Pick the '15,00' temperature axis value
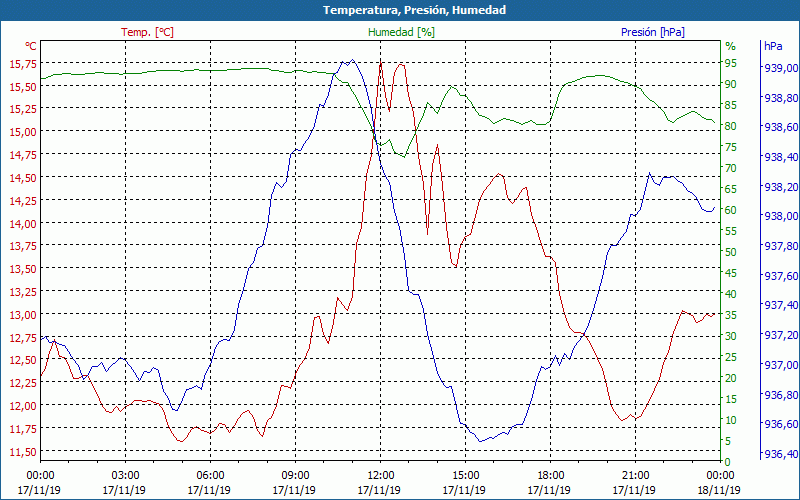The height and width of the screenshot is (500, 800). [x=23, y=132]
